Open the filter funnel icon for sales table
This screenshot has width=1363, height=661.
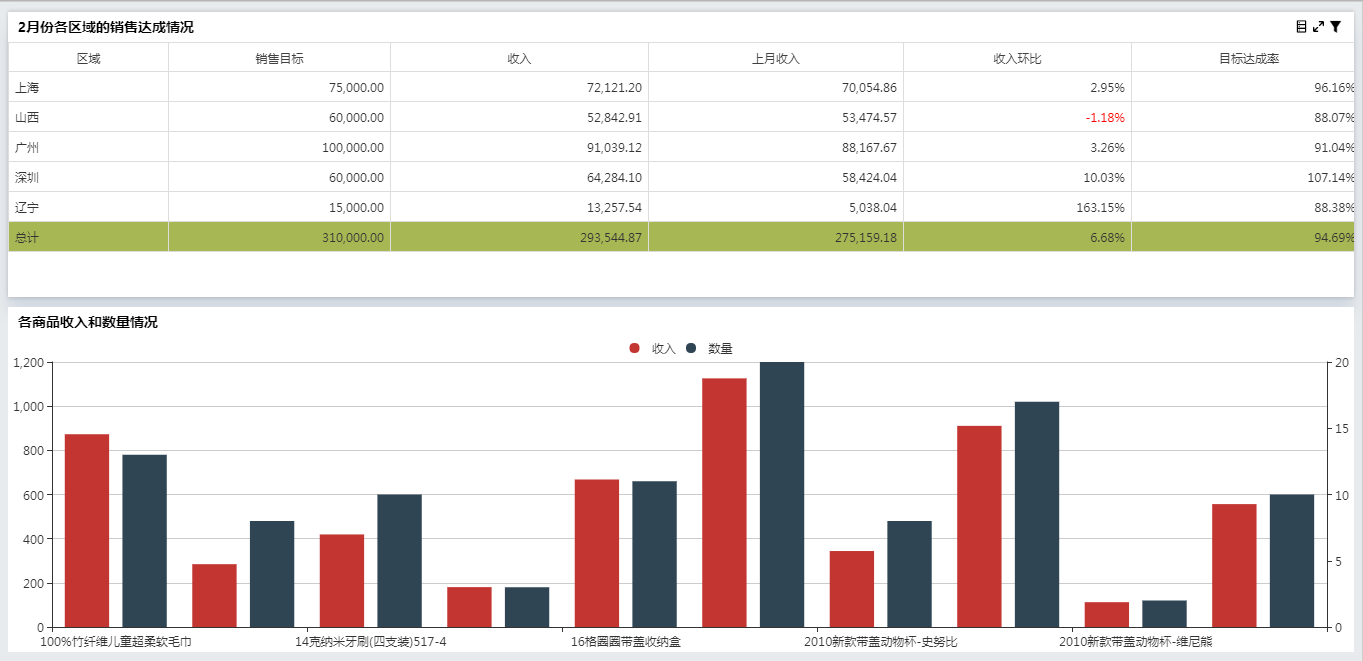tap(1335, 27)
